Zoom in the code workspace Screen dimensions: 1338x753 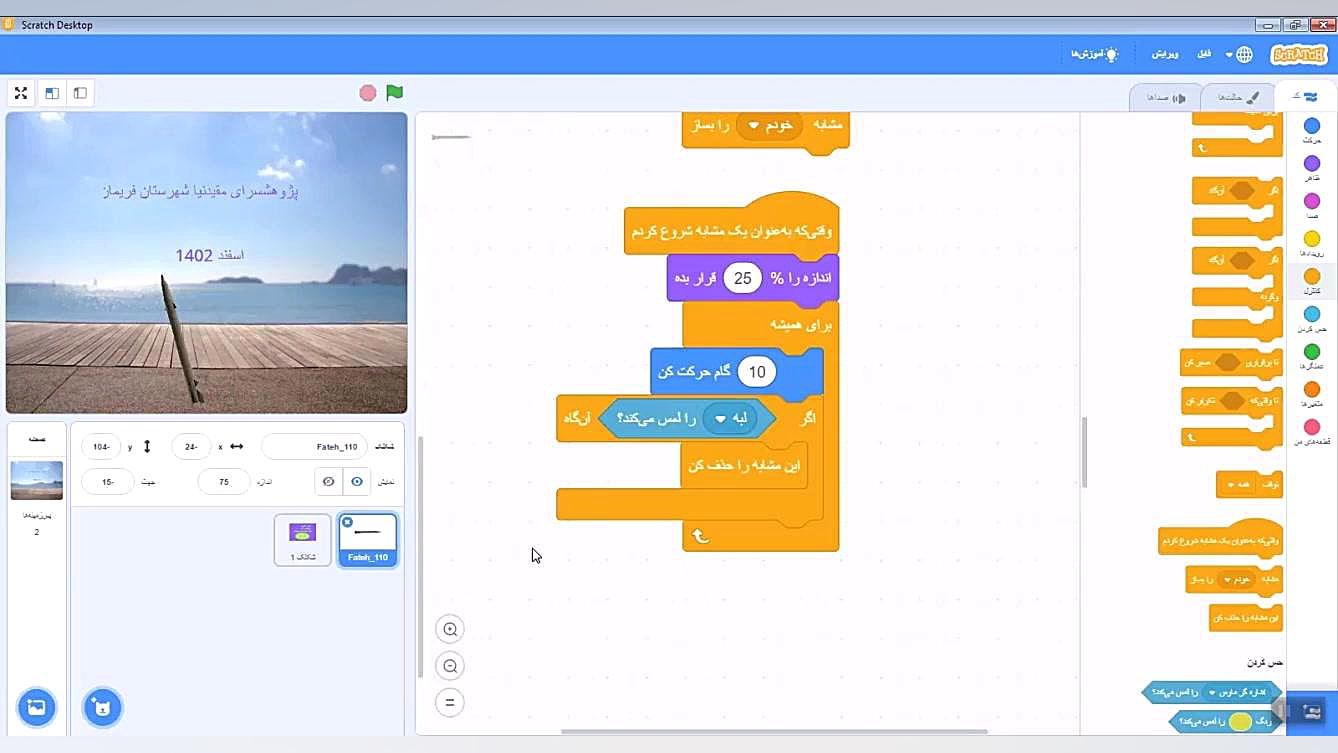[x=450, y=629]
